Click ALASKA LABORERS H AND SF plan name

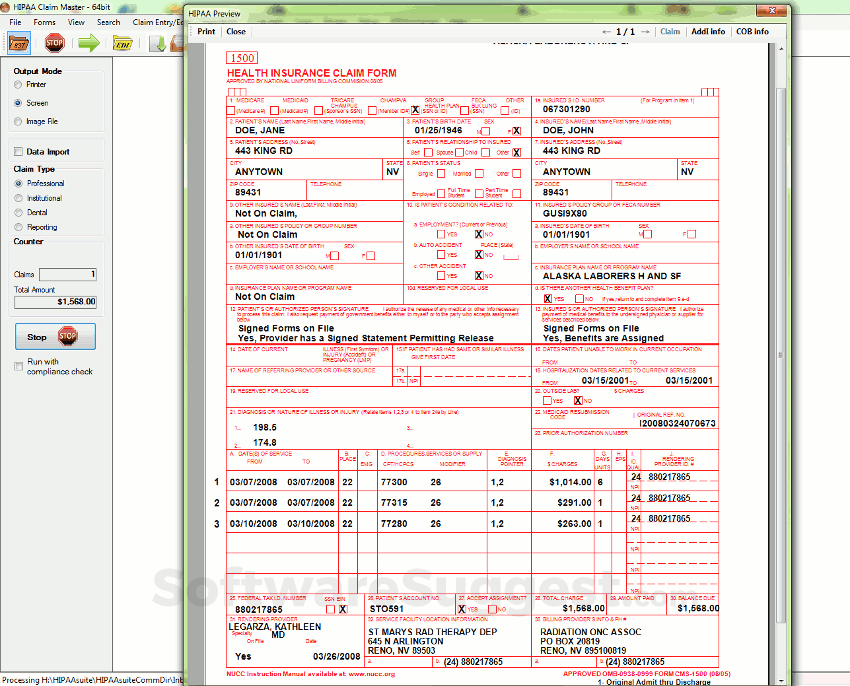pyautogui.click(x=611, y=276)
